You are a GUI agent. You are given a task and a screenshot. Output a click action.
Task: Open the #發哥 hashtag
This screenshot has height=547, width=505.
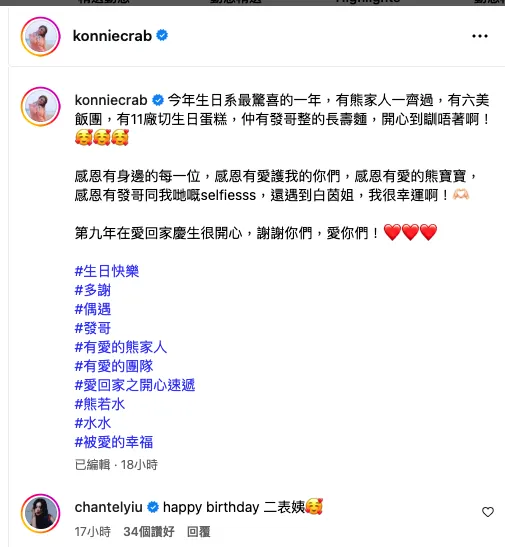point(93,328)
